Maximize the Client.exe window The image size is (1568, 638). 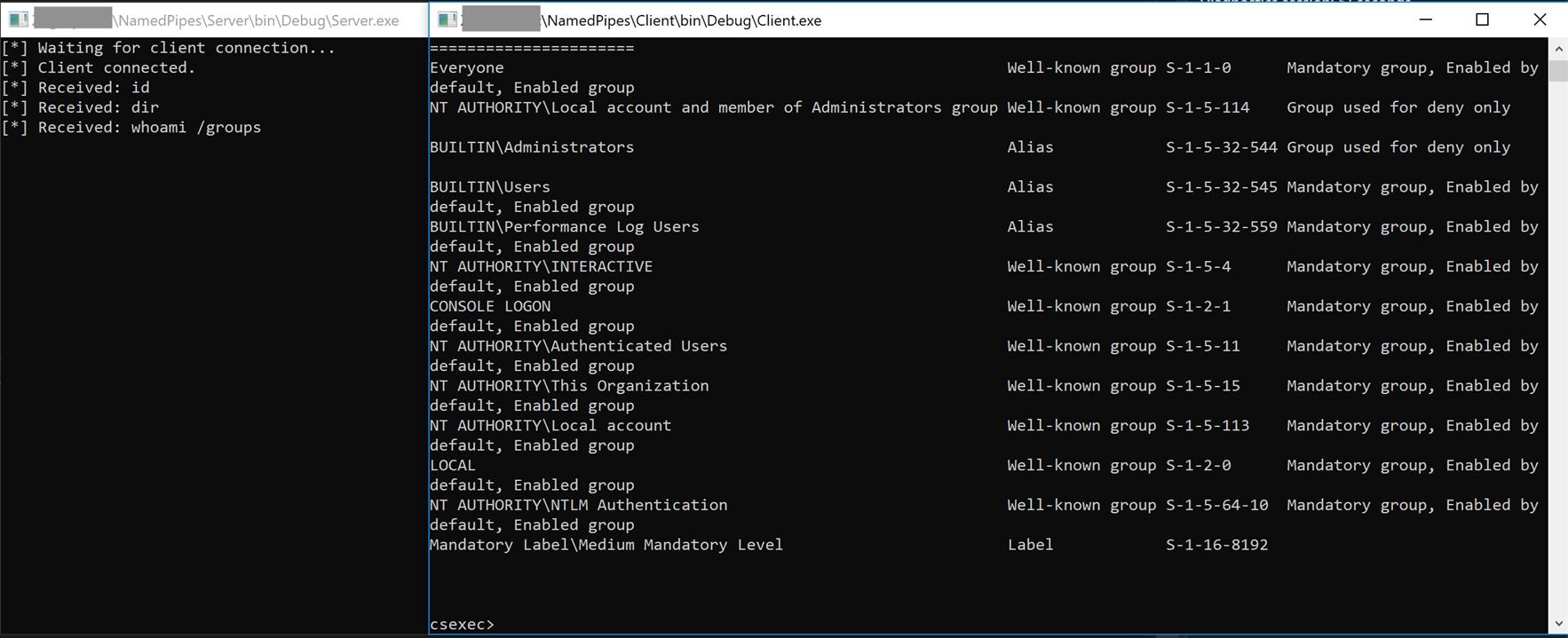pos(1482,20)
